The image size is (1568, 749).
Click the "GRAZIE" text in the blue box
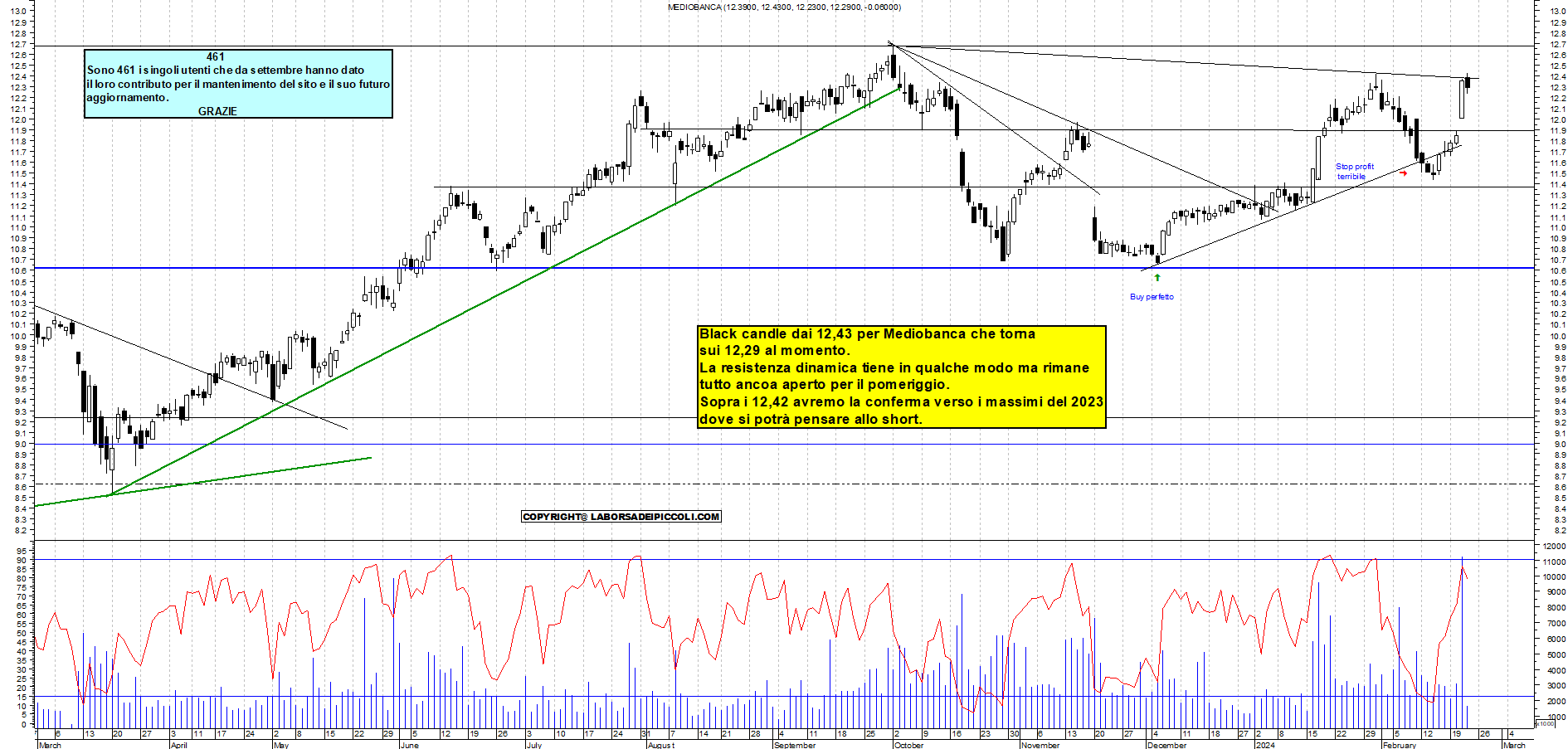tap(217, 111)
